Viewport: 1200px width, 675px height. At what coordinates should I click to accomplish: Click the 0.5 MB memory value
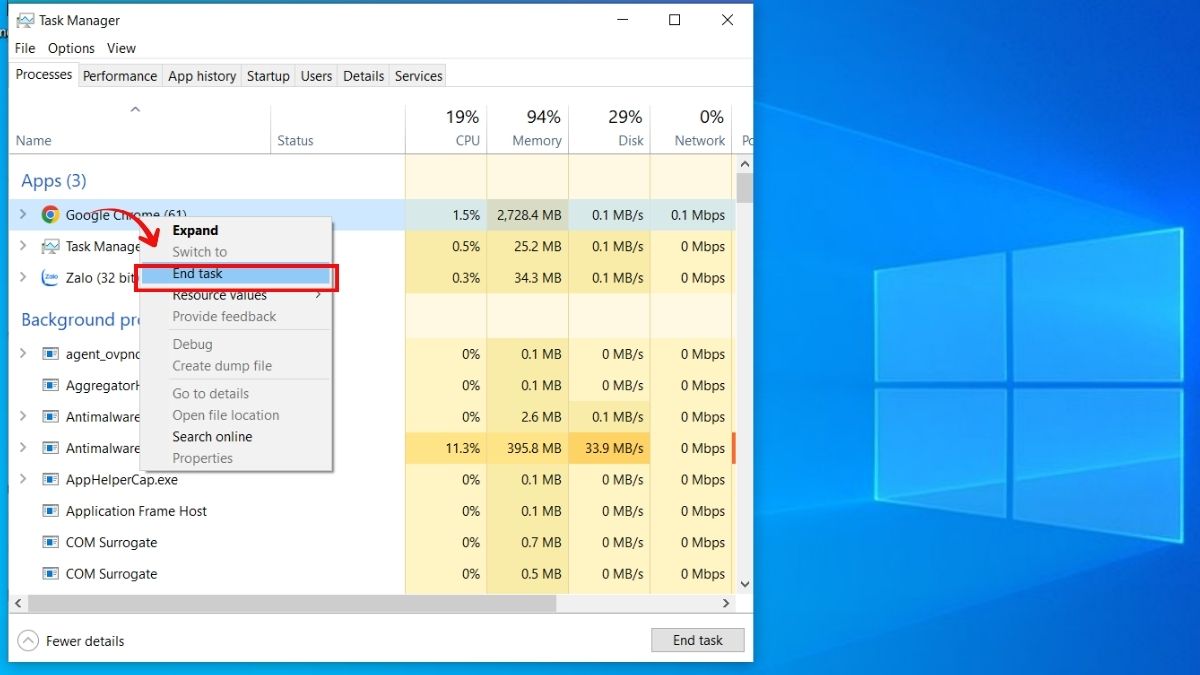click(541, 574)
